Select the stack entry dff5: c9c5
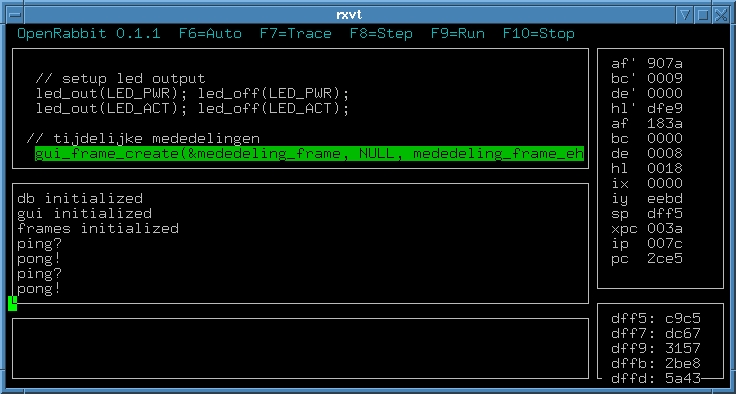Image resolution: width=736 pixels, height=394 pixels. click(x=656, y=319)
